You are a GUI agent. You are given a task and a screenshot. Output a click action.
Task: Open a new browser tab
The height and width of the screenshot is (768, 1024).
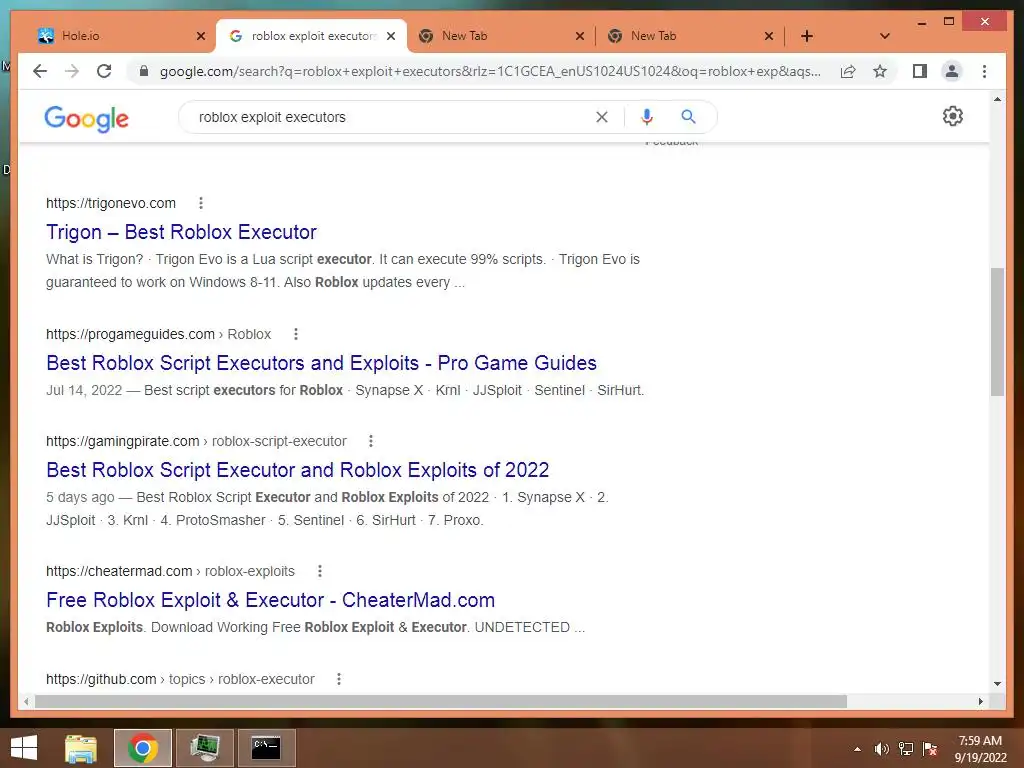coord(807,36)
